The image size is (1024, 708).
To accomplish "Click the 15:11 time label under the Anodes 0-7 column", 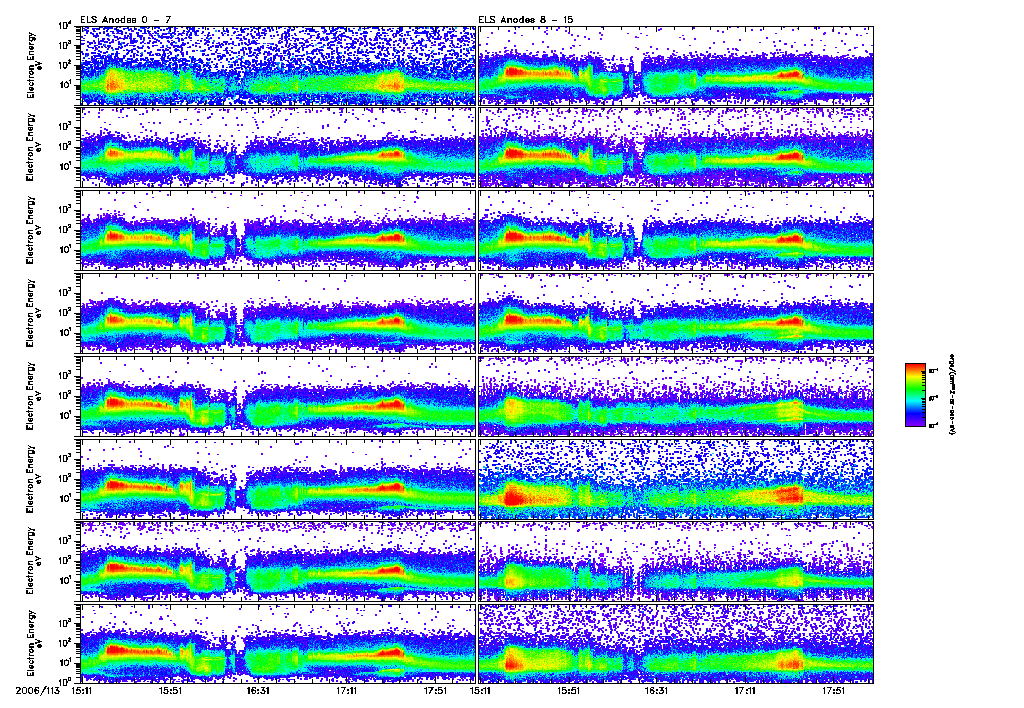I will click(82, 690).
